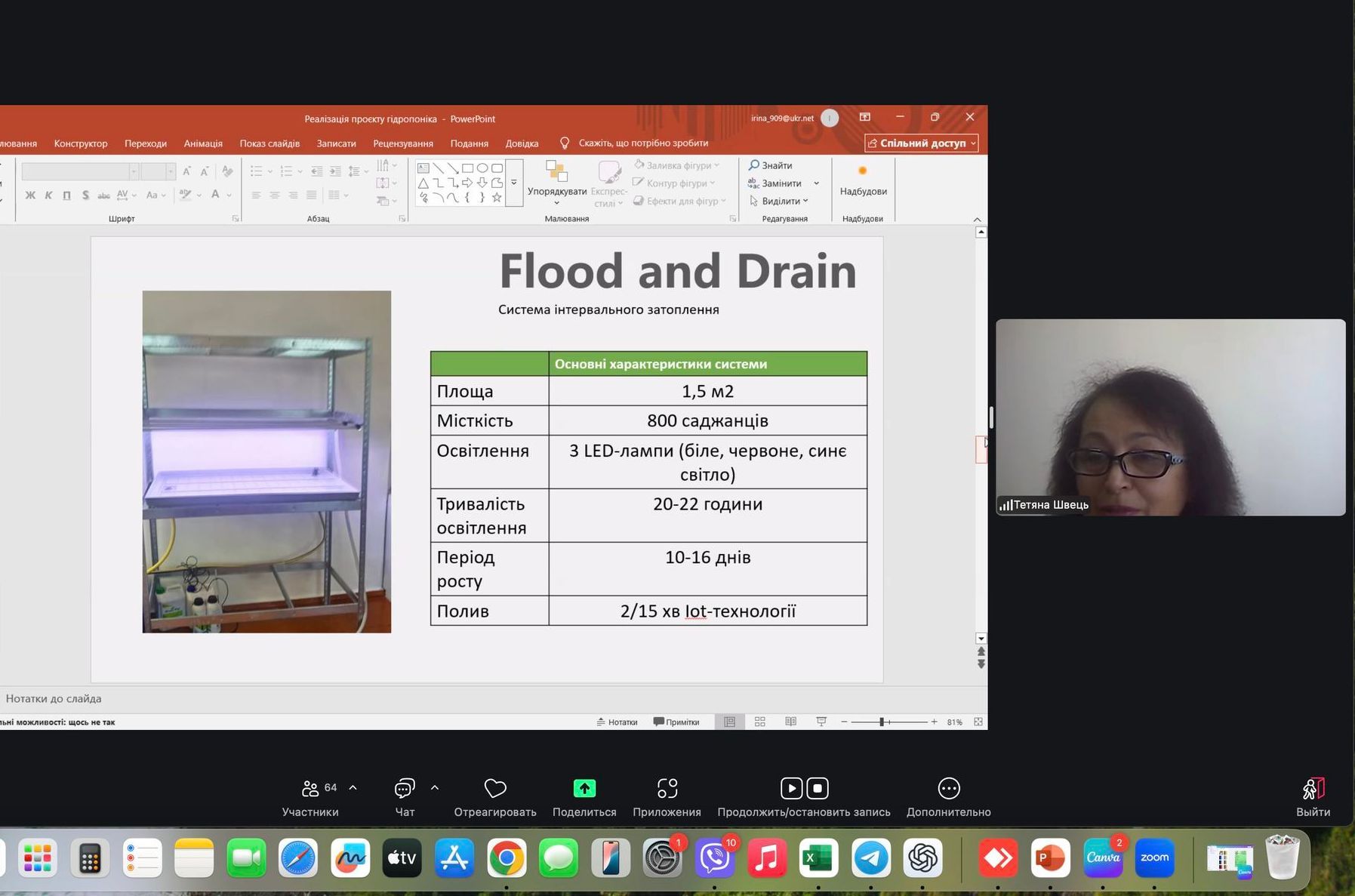1355x896 pixels.
Task: Toggle the Нотатки notes pane
Action: 617,722
